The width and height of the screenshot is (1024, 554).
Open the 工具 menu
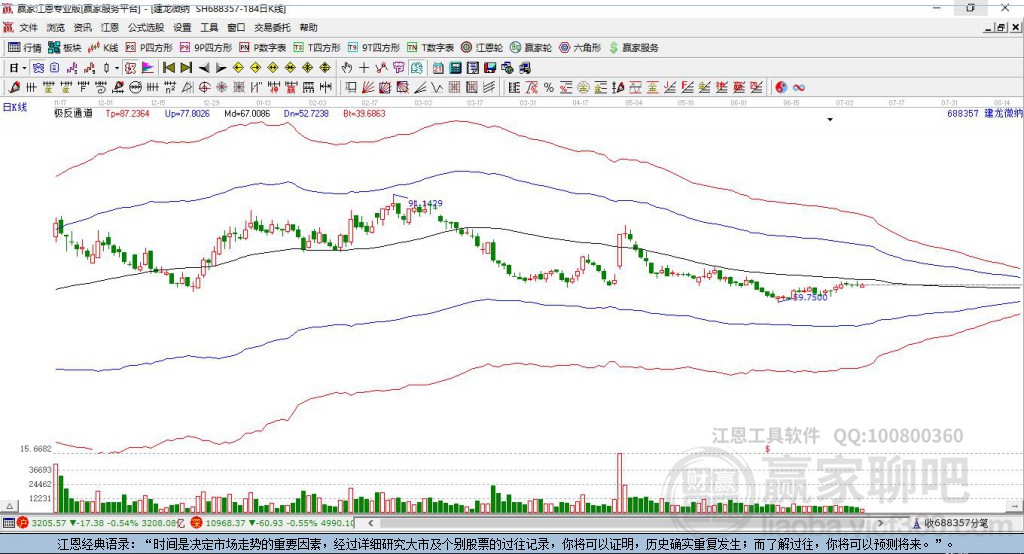[x=209, y=27]
